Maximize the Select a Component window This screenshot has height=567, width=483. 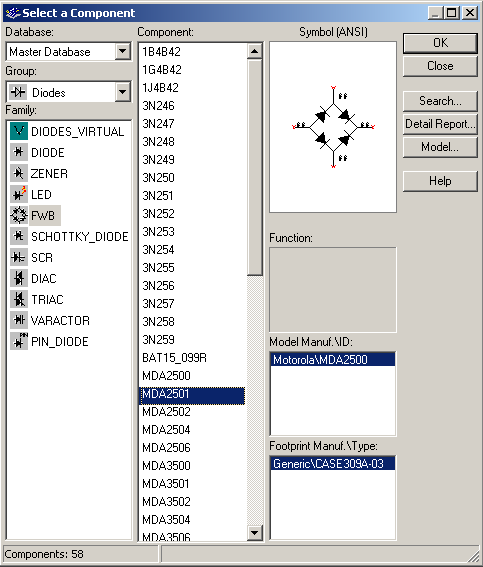coord(452,13)
